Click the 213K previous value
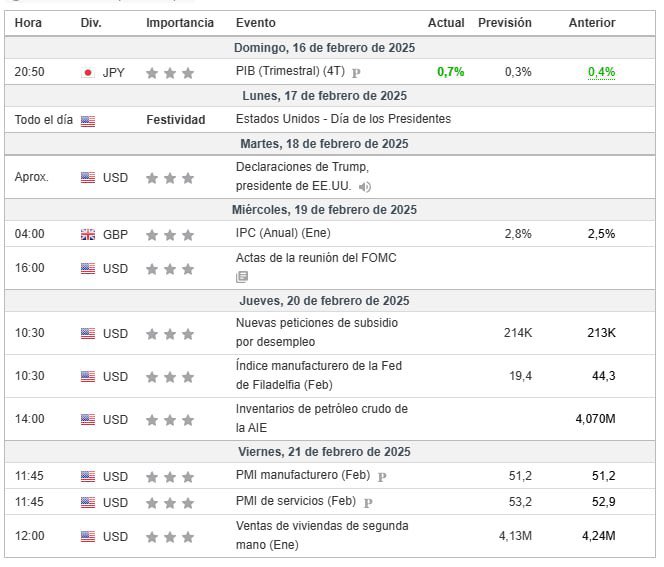Screen dimensions: 664x567 point(601,333)
